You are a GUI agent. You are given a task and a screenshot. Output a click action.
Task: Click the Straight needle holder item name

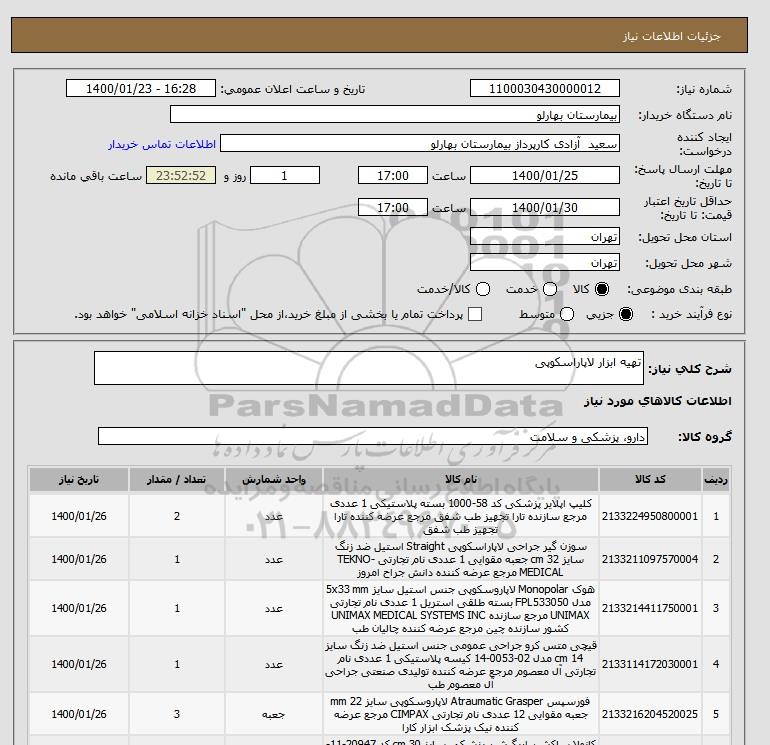point(461,559)
